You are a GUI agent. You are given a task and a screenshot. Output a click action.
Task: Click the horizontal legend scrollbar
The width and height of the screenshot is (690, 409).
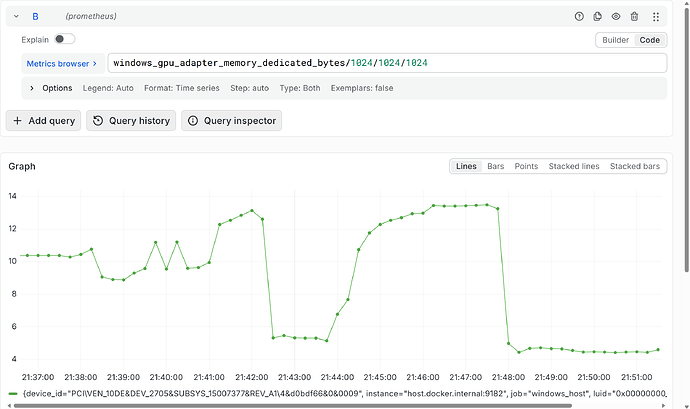coord(293,405)
